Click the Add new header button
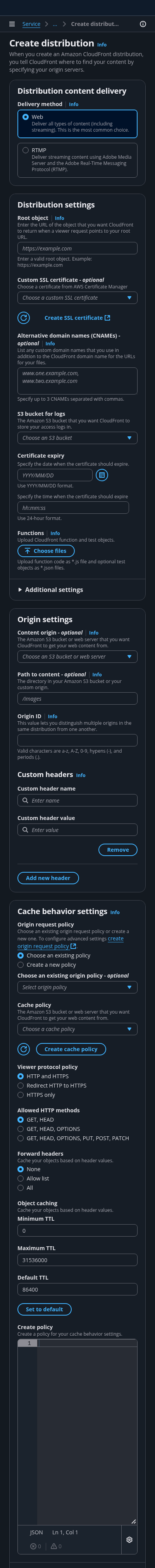155x1568 pixels. (48, 878)
